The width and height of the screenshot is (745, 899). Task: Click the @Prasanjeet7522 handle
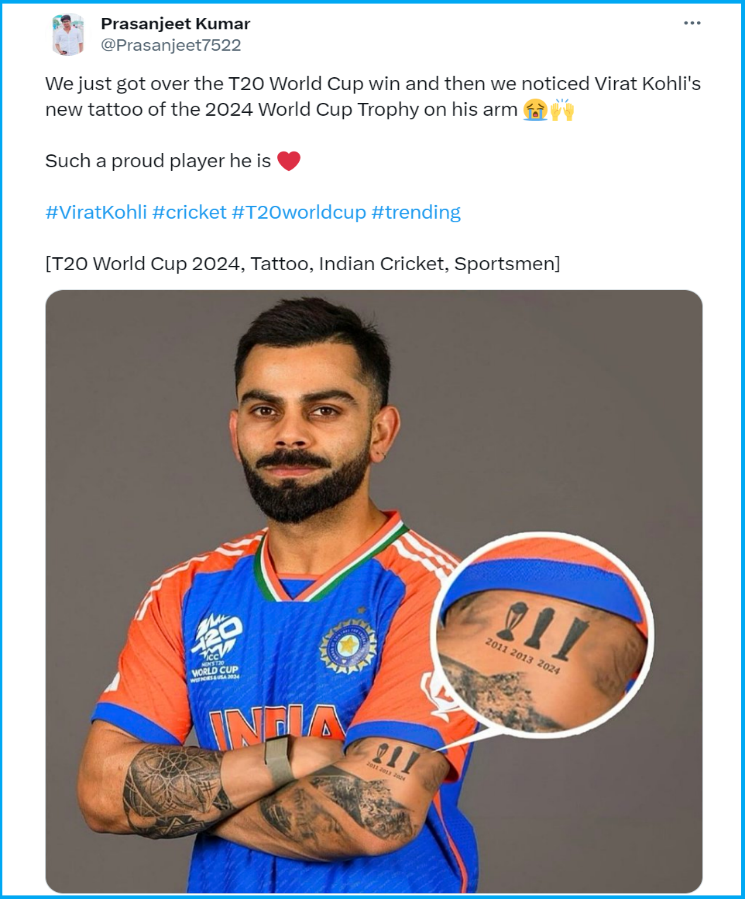tap(171, 45)
